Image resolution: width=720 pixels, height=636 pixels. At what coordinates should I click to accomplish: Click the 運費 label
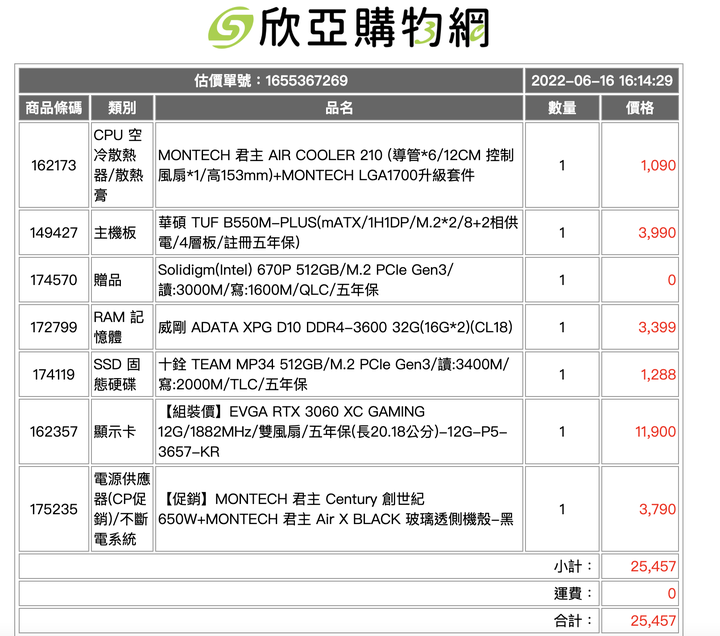pyautogui.click(x=573, y=594)
